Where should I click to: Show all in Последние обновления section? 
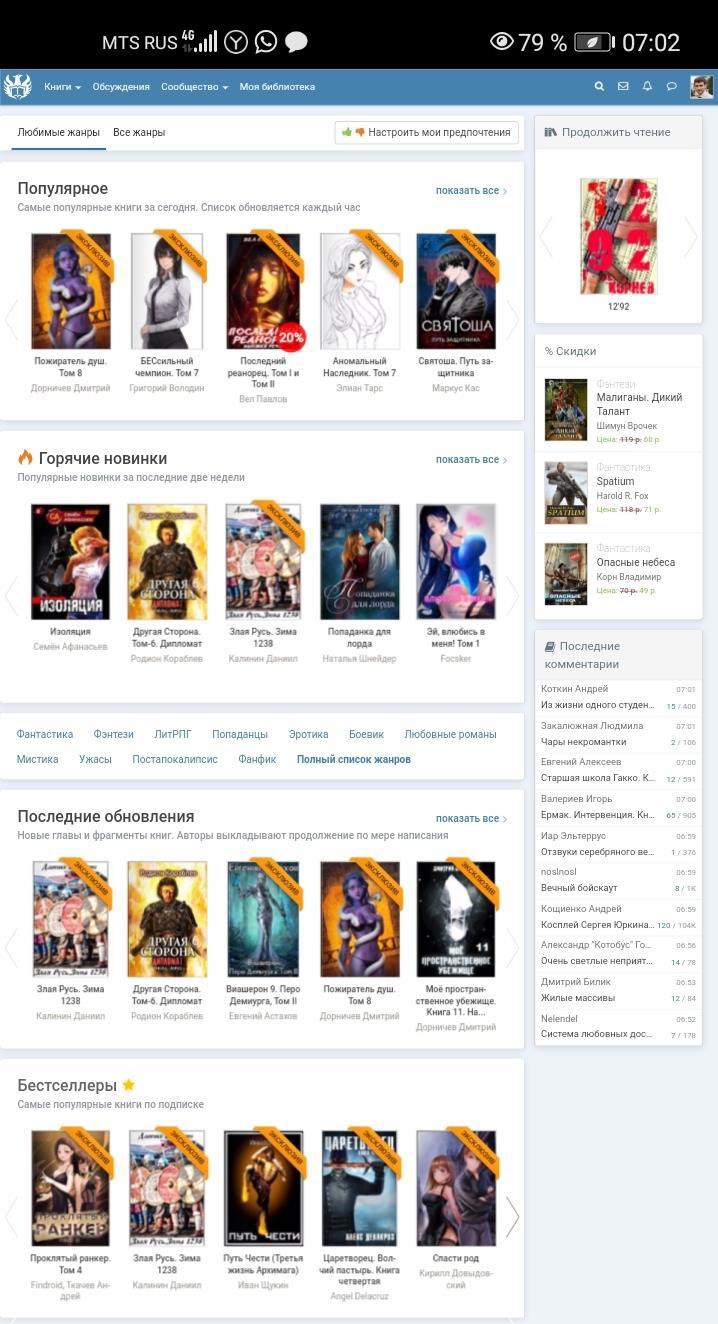coord(471,818)
